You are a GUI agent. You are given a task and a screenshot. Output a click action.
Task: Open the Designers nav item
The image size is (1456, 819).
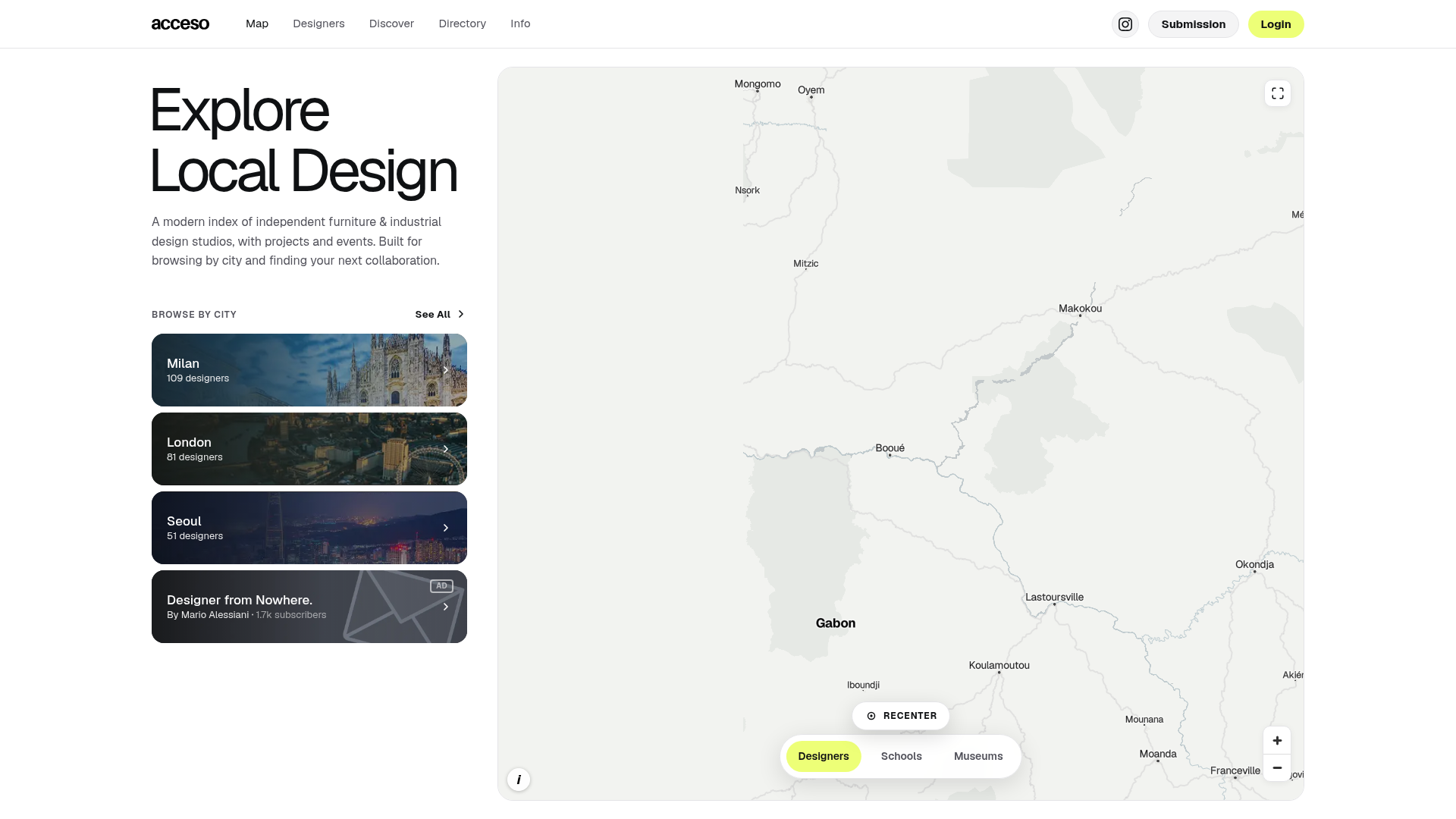pos(318,24)
